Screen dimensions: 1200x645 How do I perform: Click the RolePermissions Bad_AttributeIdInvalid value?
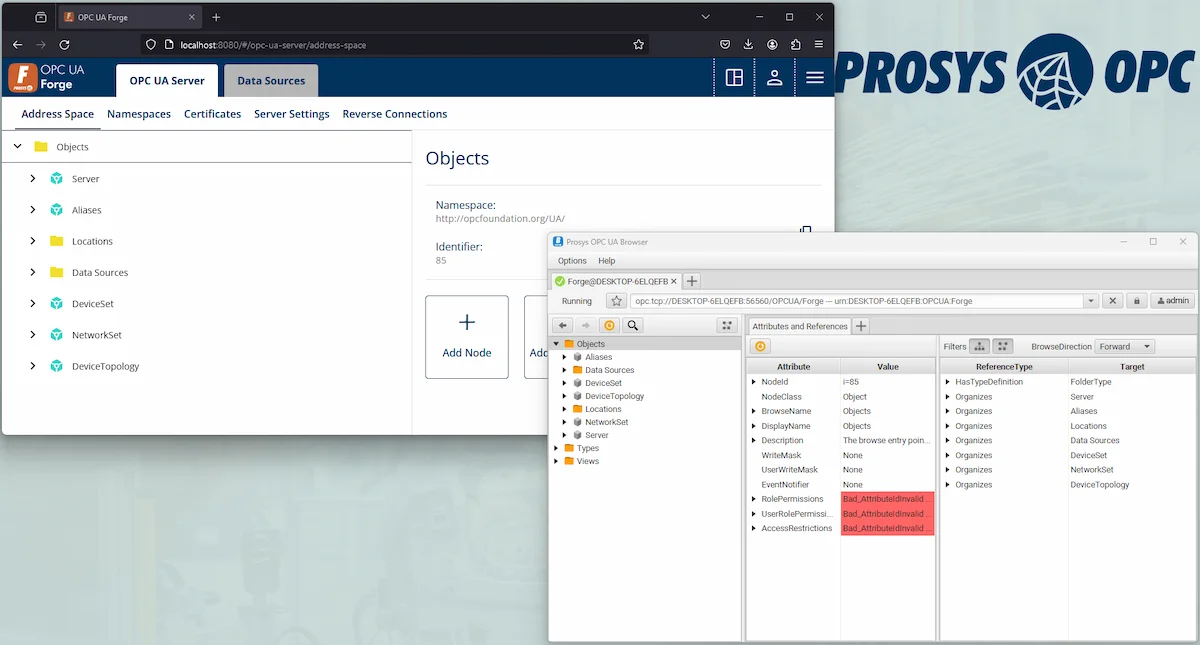pos(888,499)
